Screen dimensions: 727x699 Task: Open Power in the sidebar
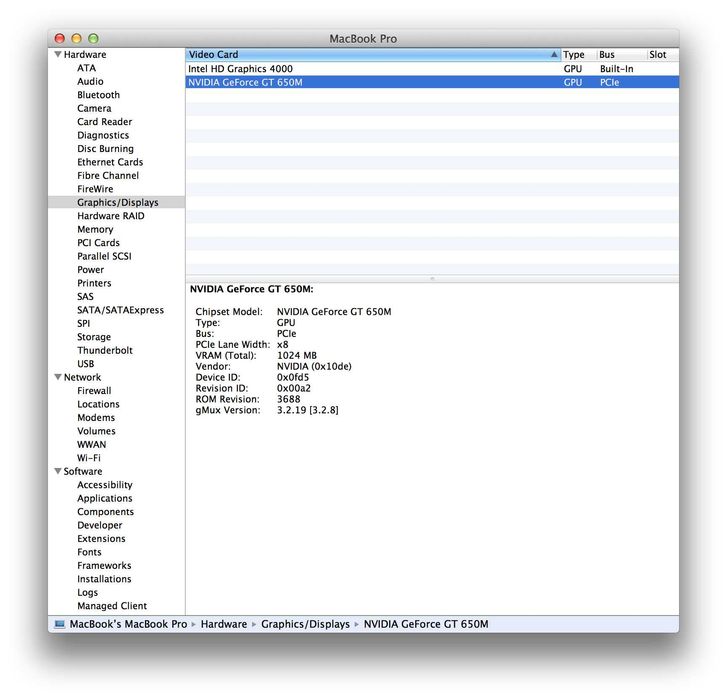click(90, 269)
